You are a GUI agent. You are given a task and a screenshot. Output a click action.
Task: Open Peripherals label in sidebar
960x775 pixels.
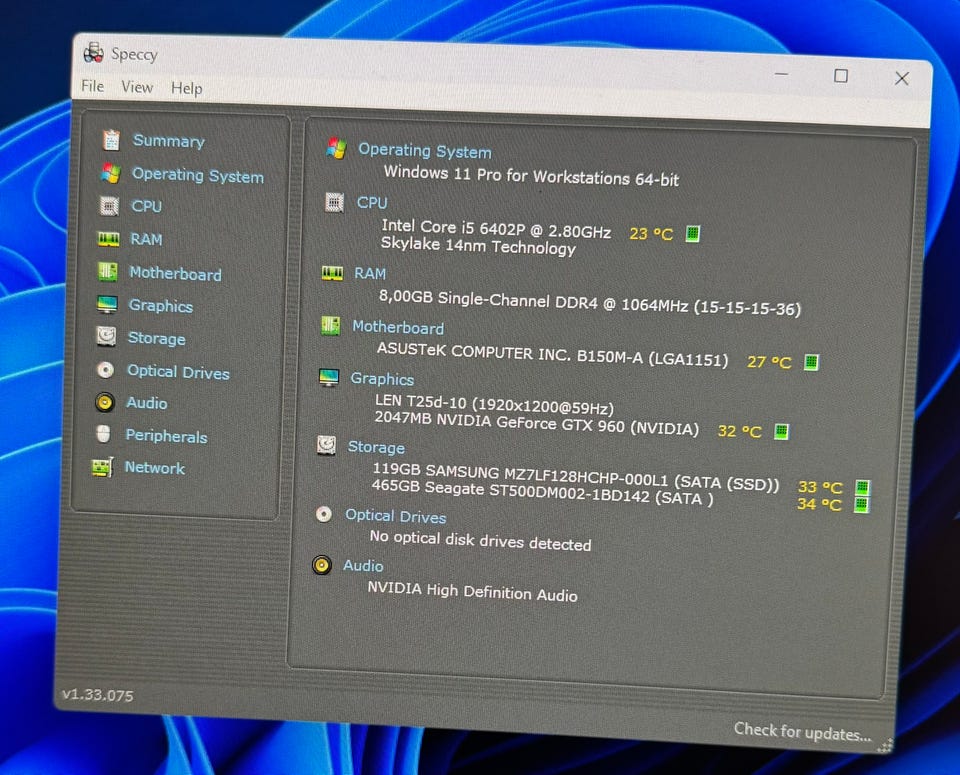pos(167,436)
